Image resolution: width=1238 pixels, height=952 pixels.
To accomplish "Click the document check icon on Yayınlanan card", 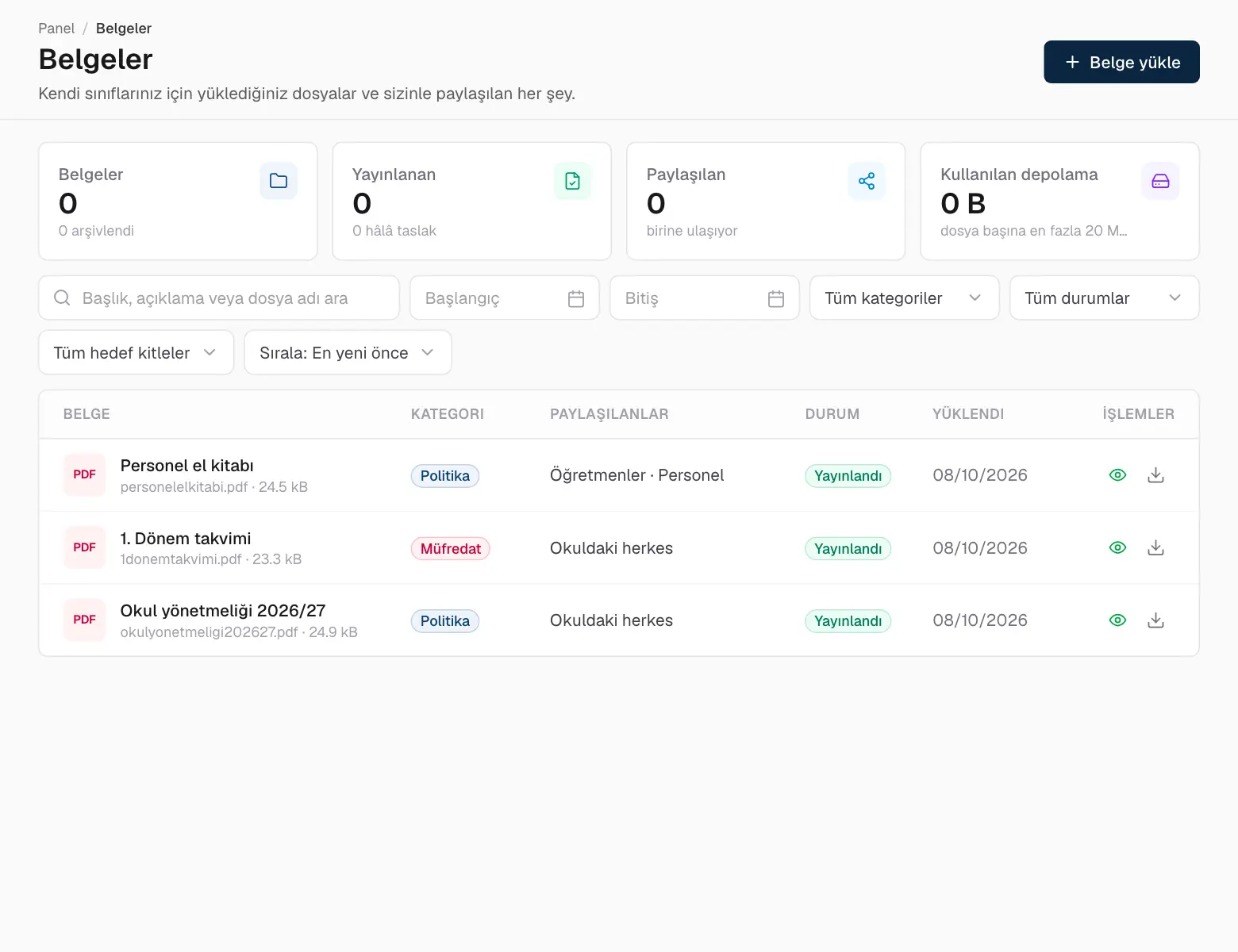I will point(572,181).
